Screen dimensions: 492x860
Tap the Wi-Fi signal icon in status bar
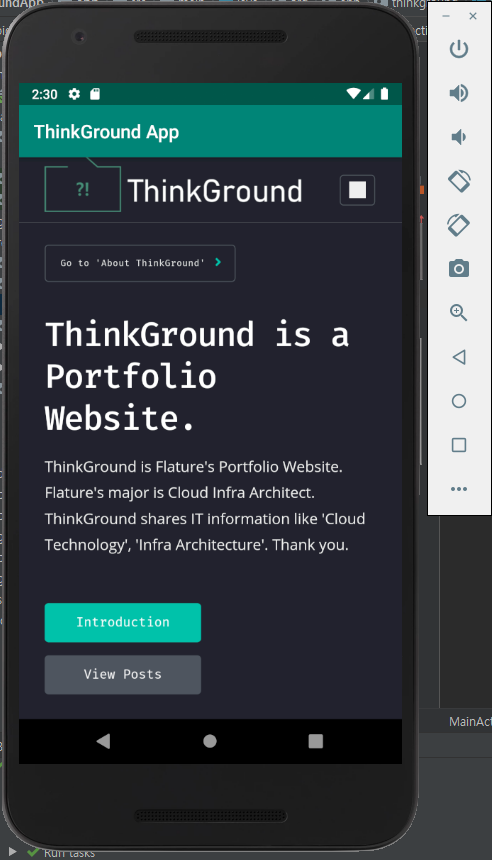coord(353,94)
